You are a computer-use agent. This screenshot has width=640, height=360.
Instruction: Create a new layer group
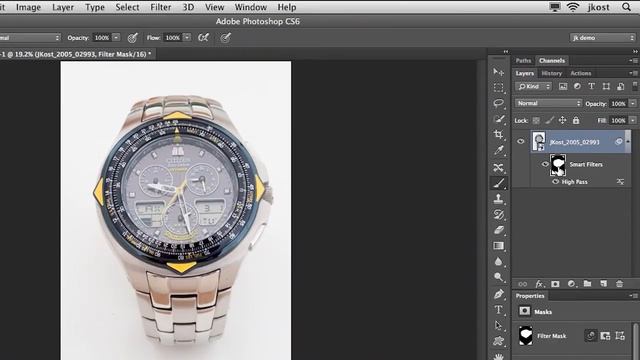(587, 284)
